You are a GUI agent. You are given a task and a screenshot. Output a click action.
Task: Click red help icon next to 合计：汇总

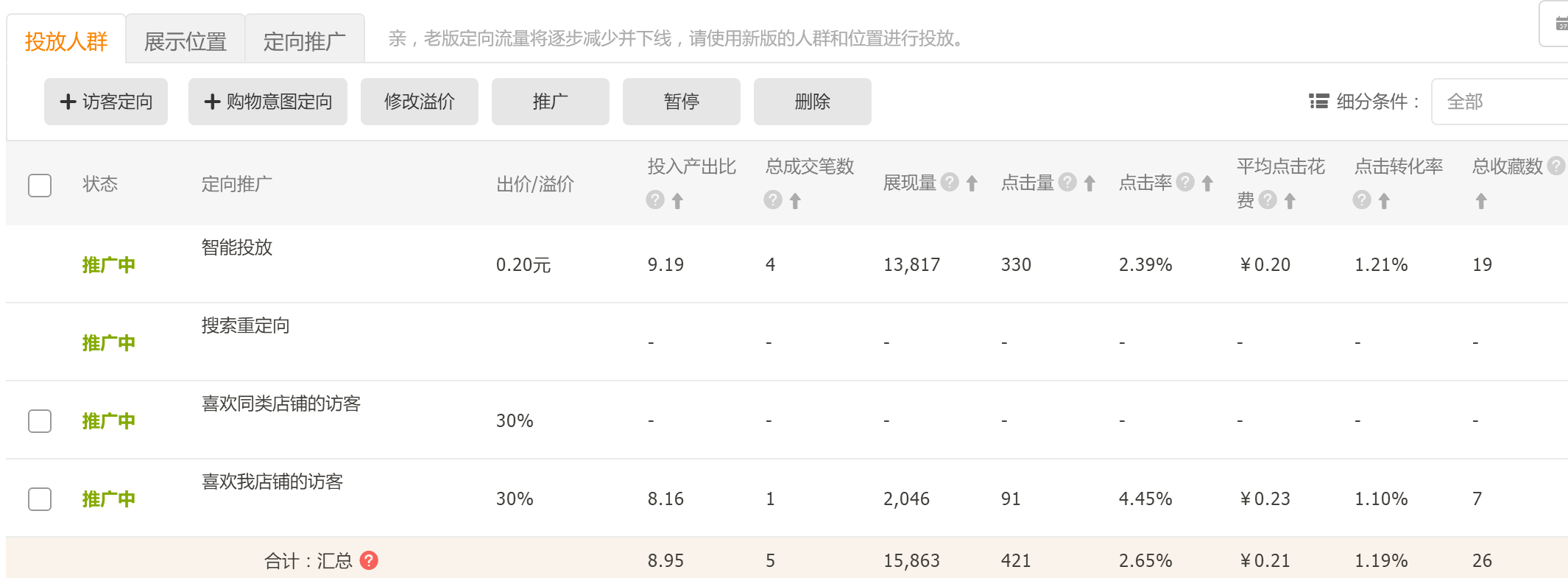(369, 560)
